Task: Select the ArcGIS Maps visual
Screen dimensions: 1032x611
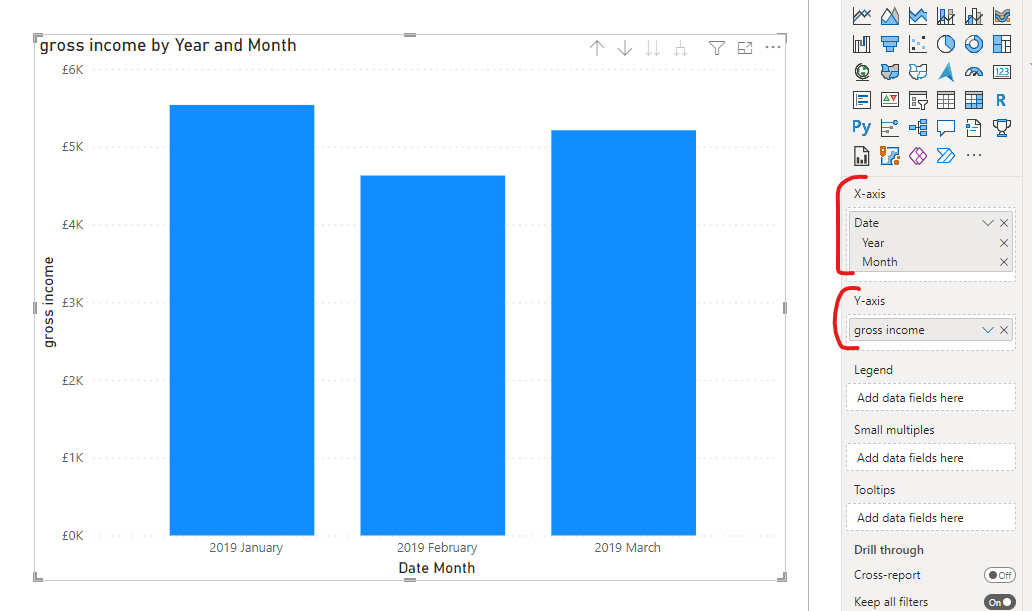Action: pos(890,156)
